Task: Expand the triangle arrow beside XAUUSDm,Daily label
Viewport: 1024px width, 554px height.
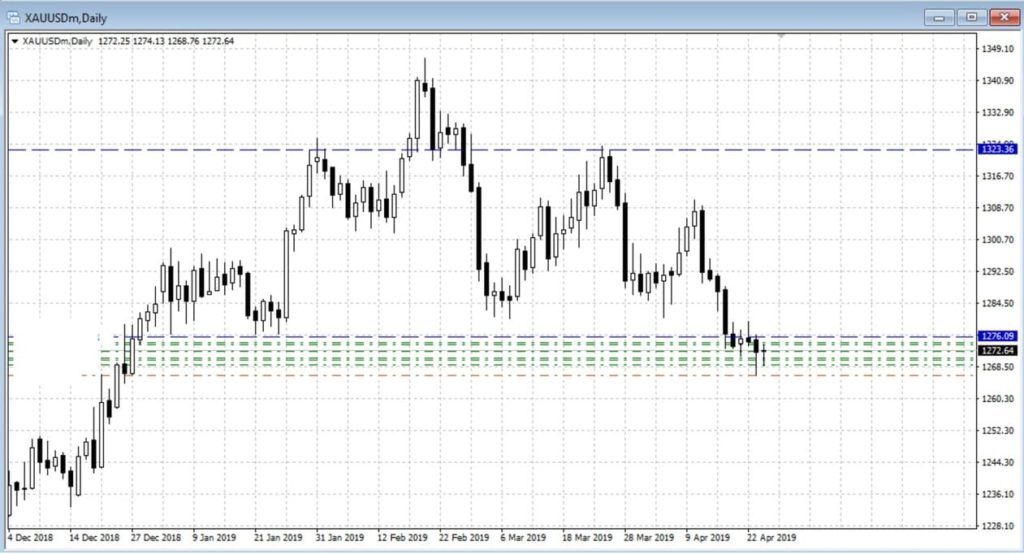Action: [13, 41]
